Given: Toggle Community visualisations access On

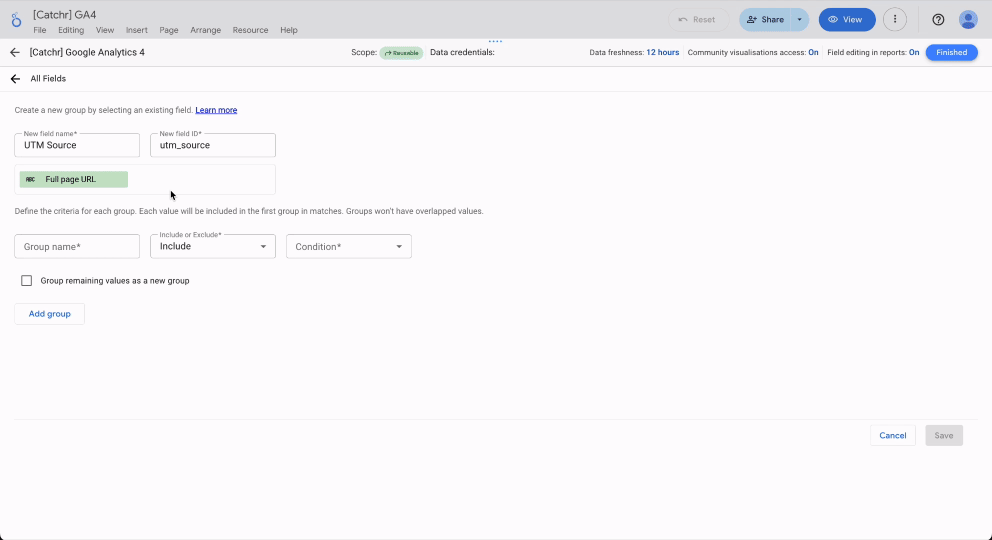Looking at the screenshot, I should point(814,52).
